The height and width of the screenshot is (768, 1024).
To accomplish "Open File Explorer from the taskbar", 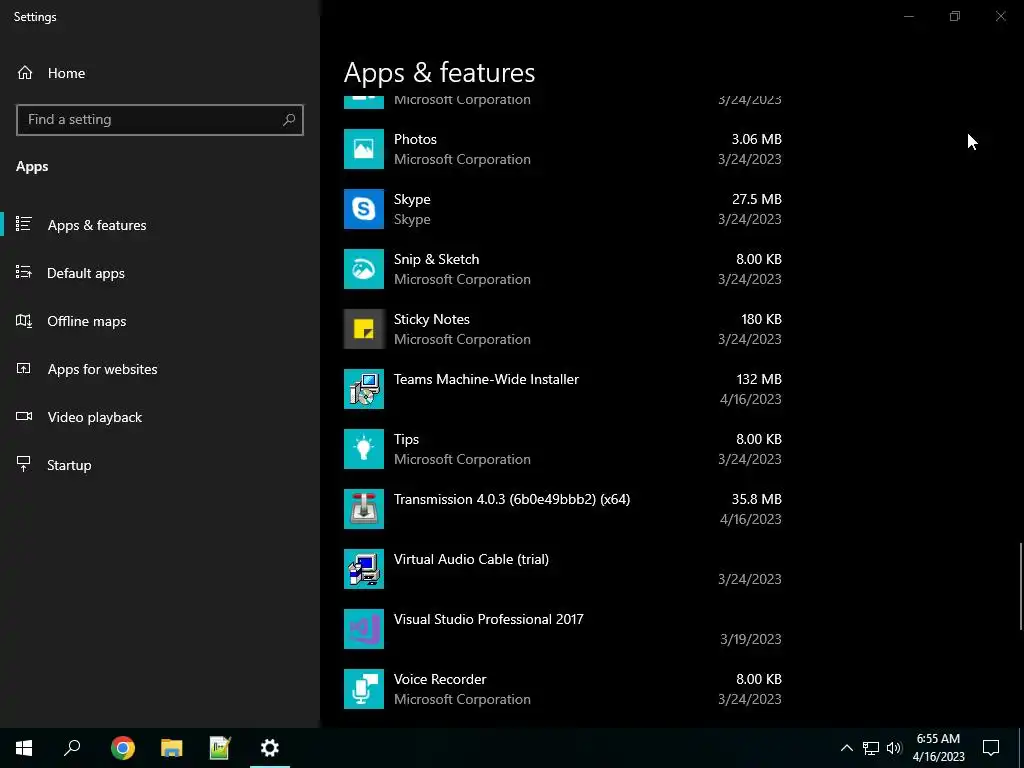I will pos(172,748).
